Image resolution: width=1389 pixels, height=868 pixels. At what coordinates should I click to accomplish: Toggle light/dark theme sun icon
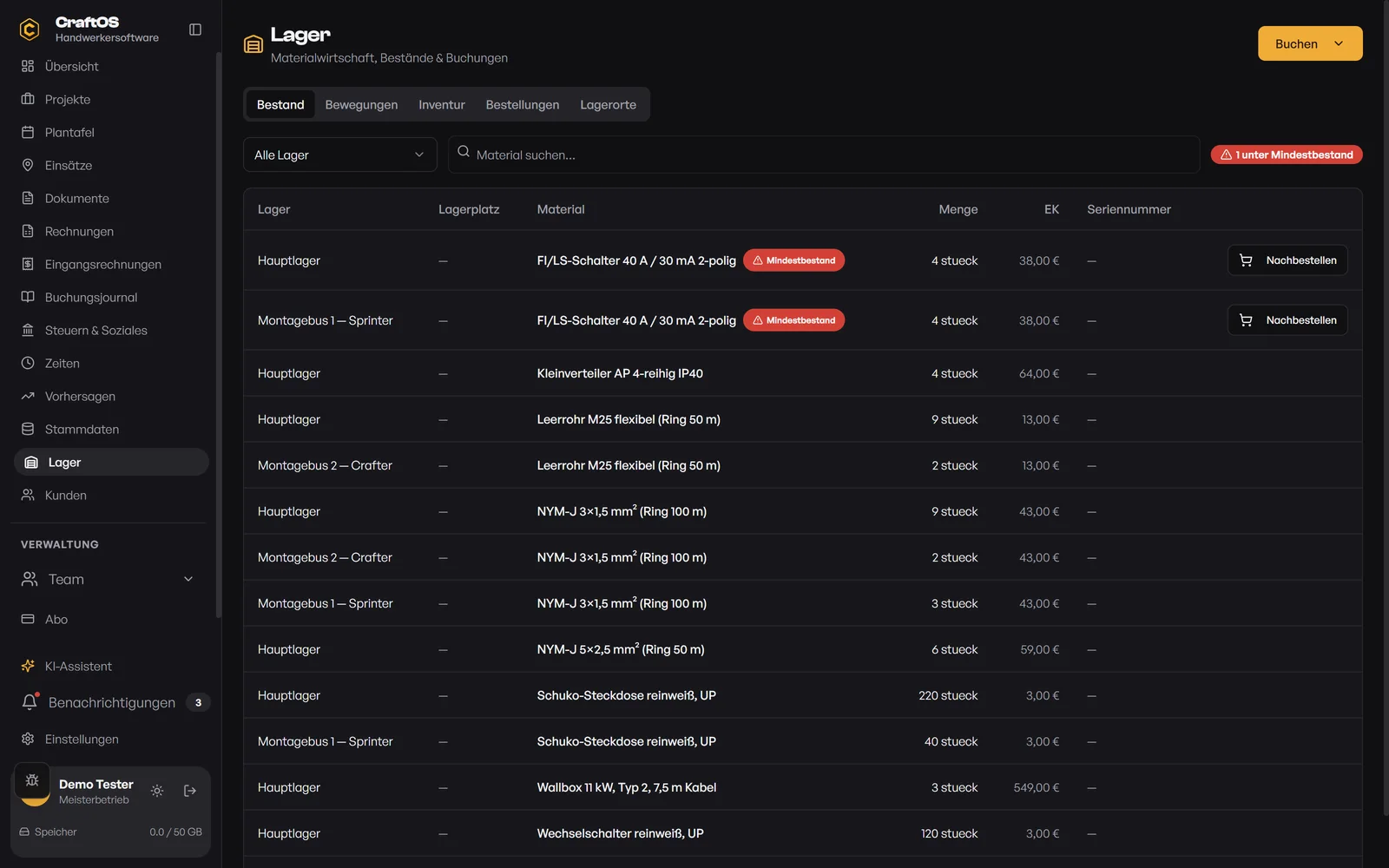click(x=157, y=791)
